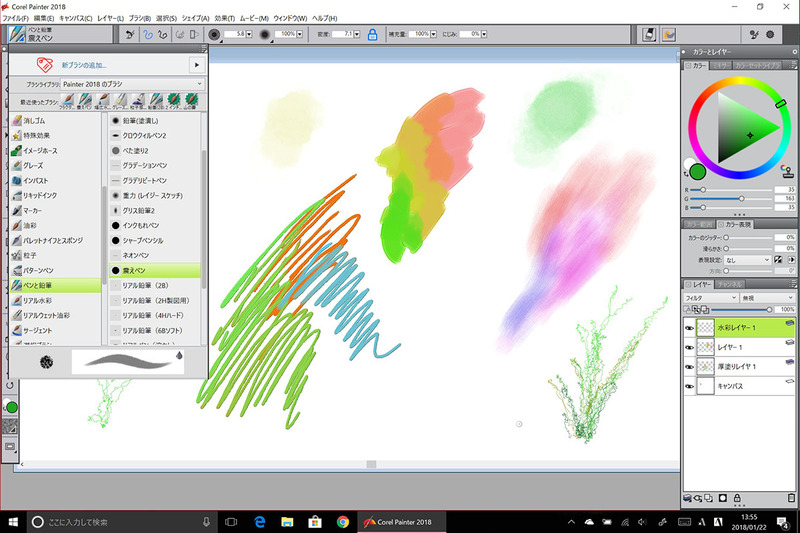
Task: Switch to the チャンネル tab
Action: pyautogui.click(x=730, y=284)
